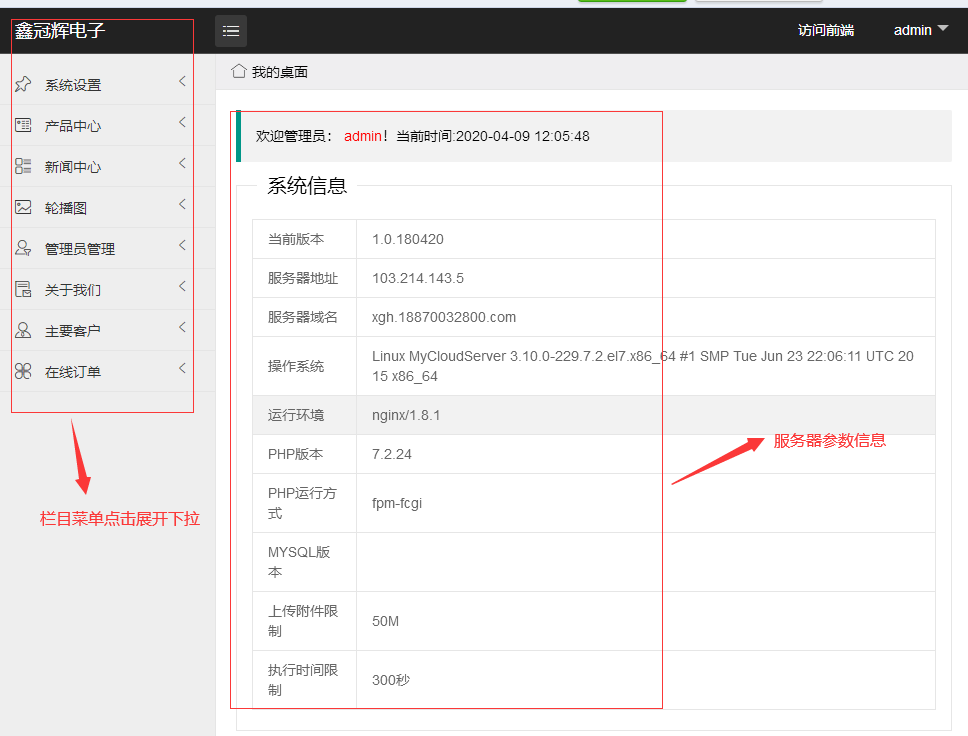968x736 pixels.
Task: Click the server domain xgh.18870032800.com value
Action: (444, 317)
